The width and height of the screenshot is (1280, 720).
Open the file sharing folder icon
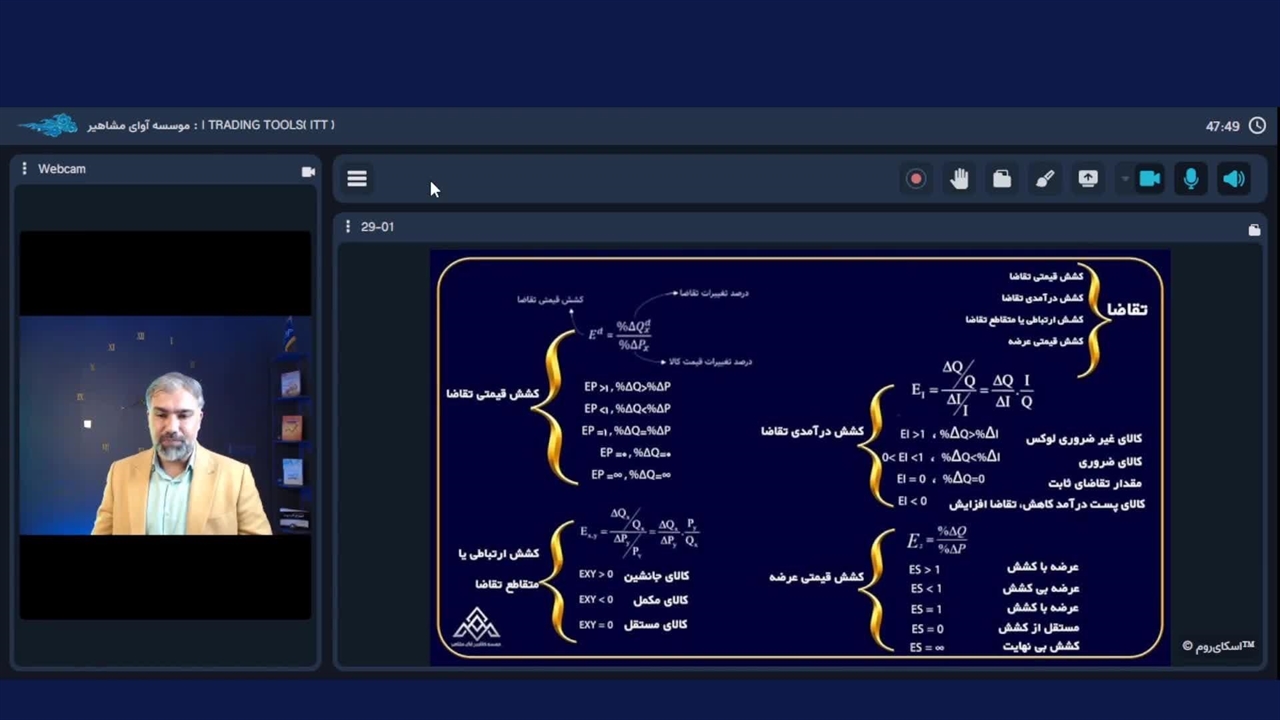point(1002,179)
